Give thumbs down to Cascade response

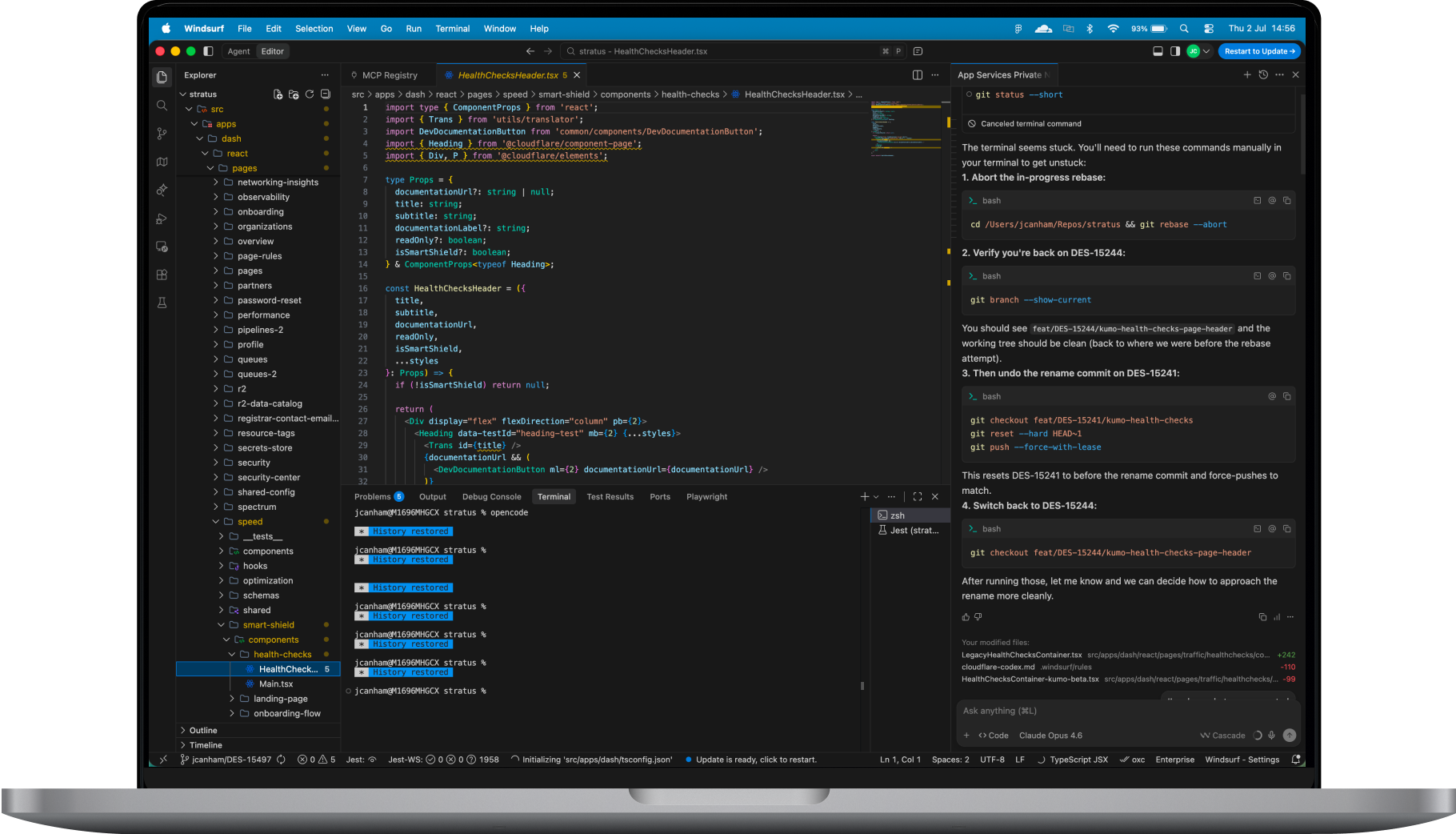coord(978,617)
